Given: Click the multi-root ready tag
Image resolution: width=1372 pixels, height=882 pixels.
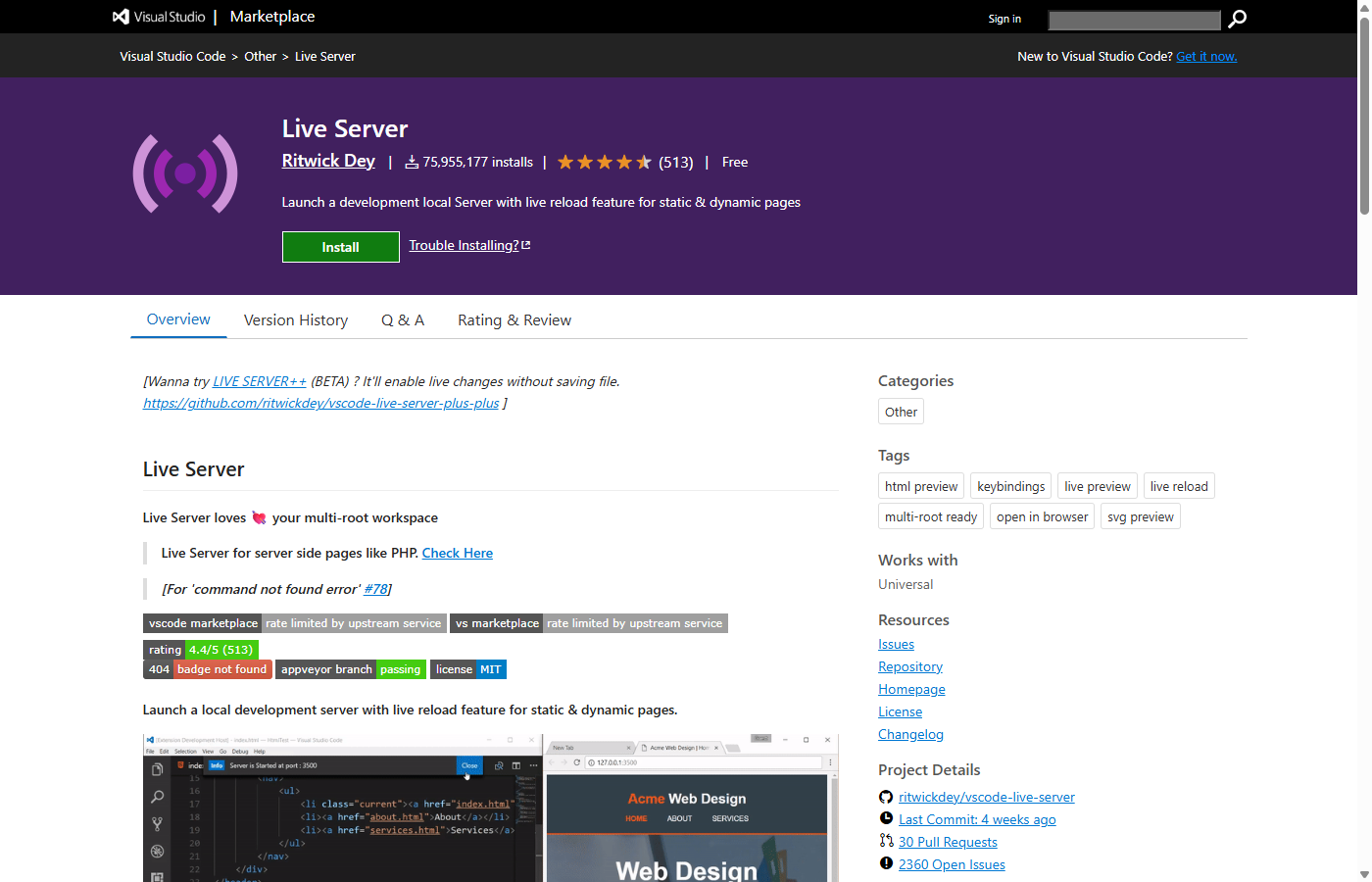Looking at the screenshot, I should (x=931, y=516).
